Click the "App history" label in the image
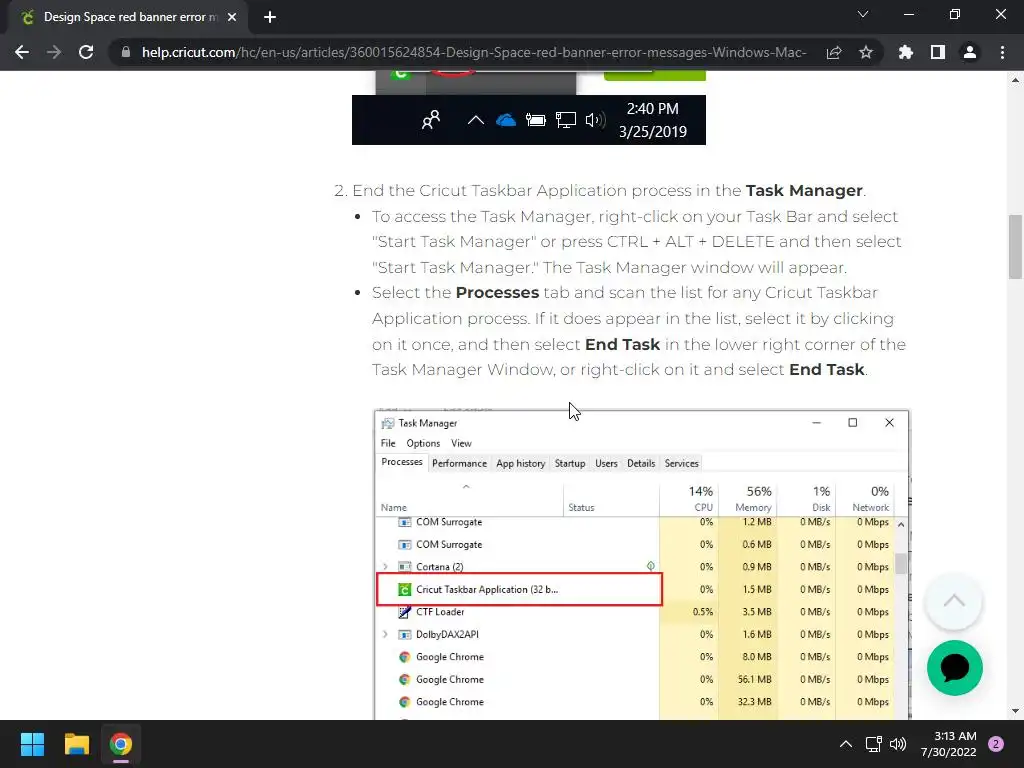1024x768 pixels. coord(520,463)
